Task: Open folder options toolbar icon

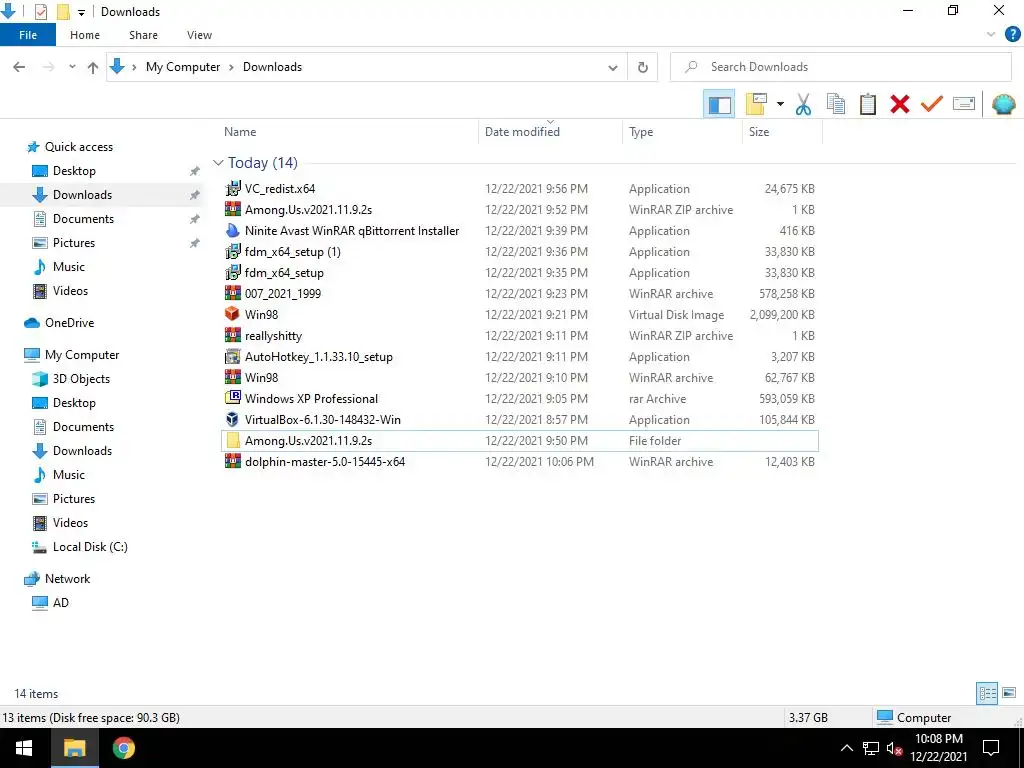Action: [x=756, y=104]
